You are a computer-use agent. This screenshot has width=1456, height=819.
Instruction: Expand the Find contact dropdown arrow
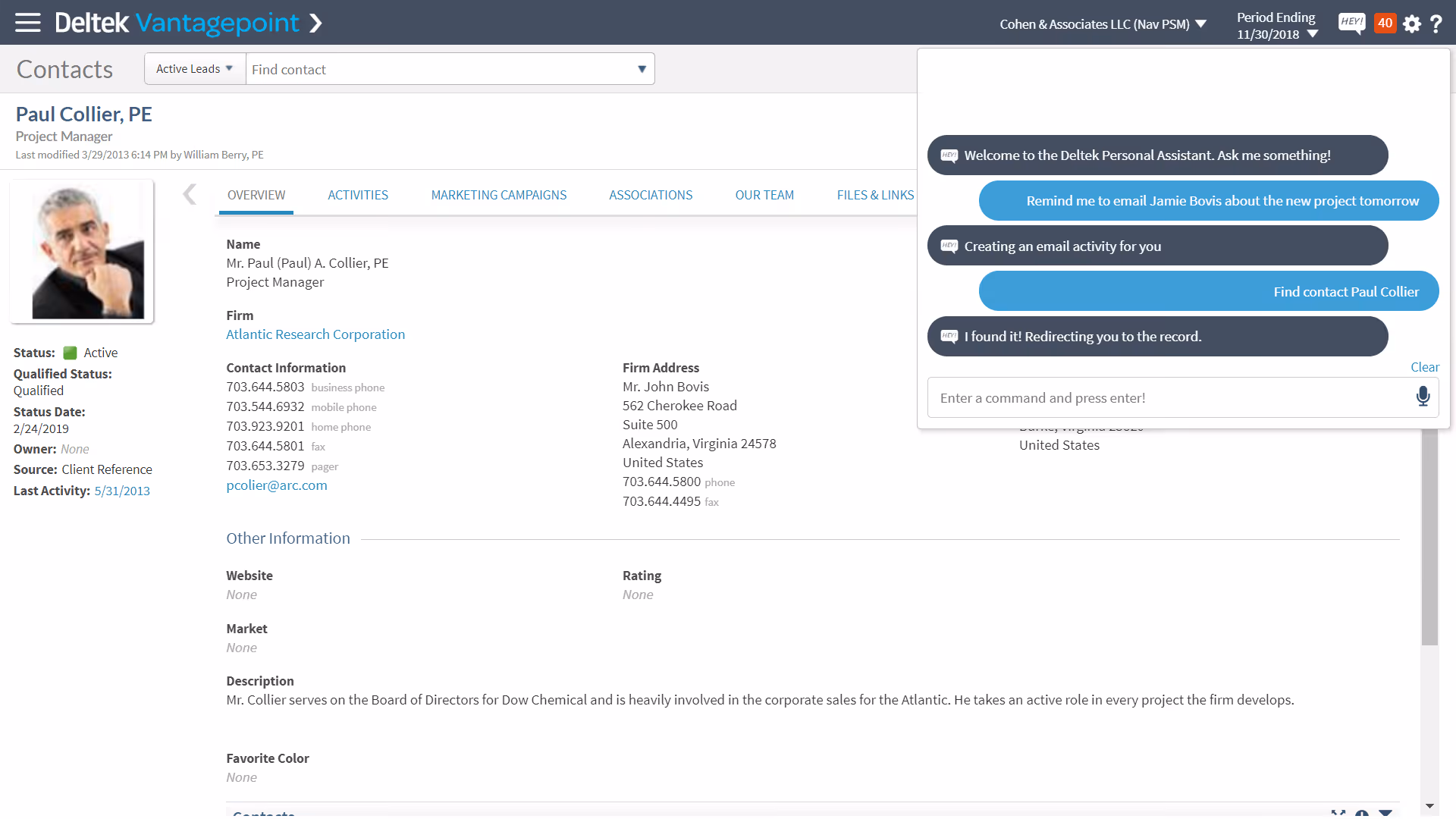point(642,69)
